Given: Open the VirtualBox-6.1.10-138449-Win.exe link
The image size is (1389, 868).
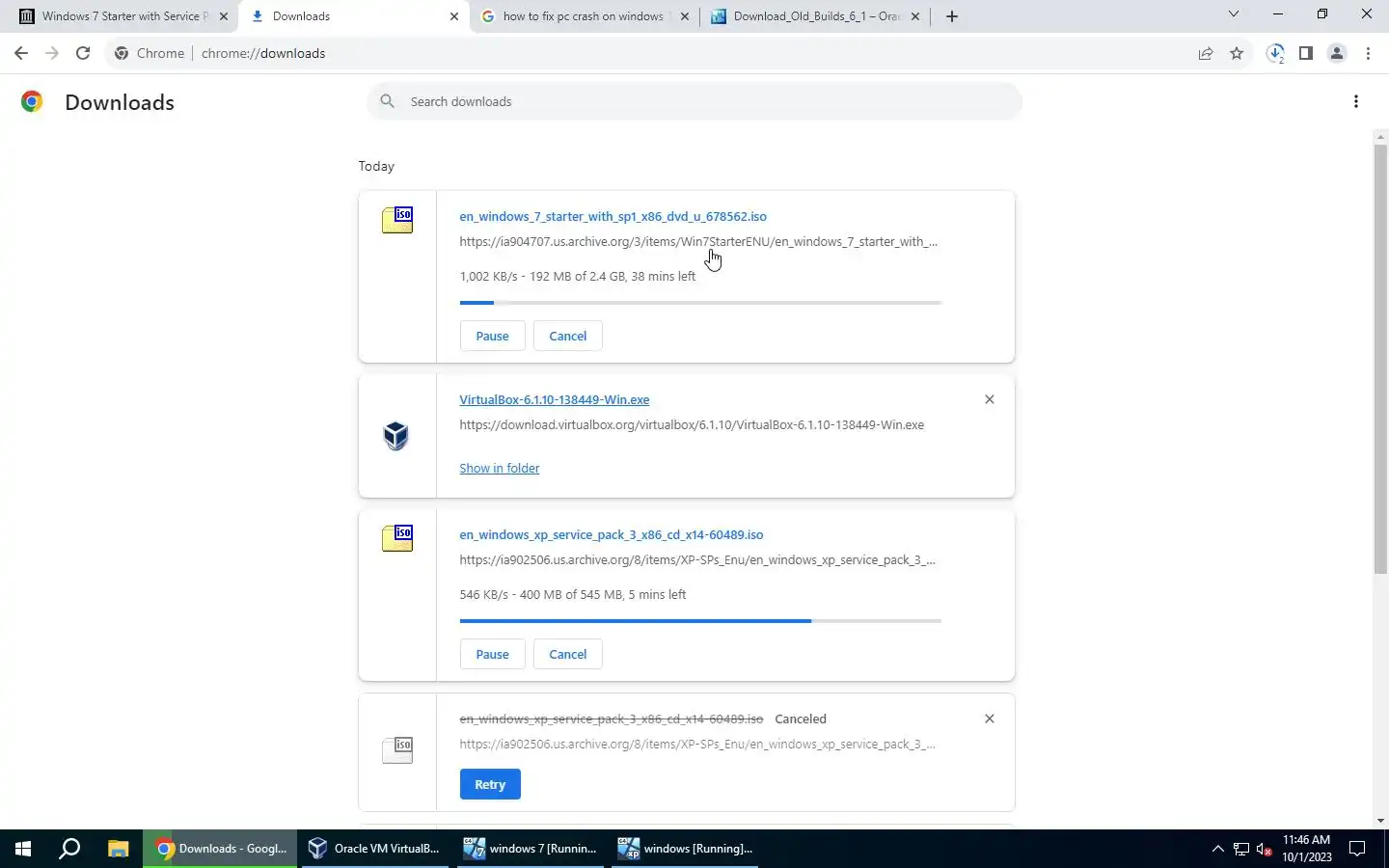Looking at the screenshot, I should (x=554, y=399).
